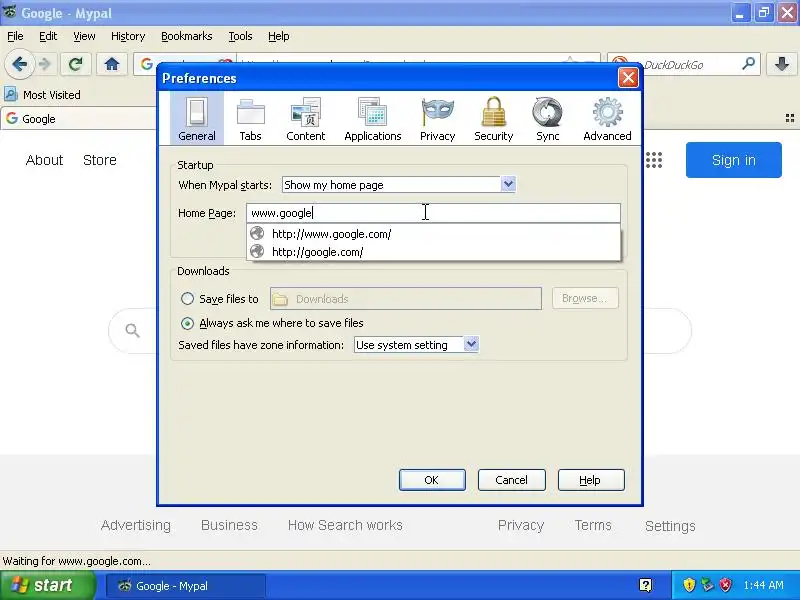Viewport: 800px width, 600px height.
Task: Expand the zone information dropdown
Action: click(x=471, y=344)
